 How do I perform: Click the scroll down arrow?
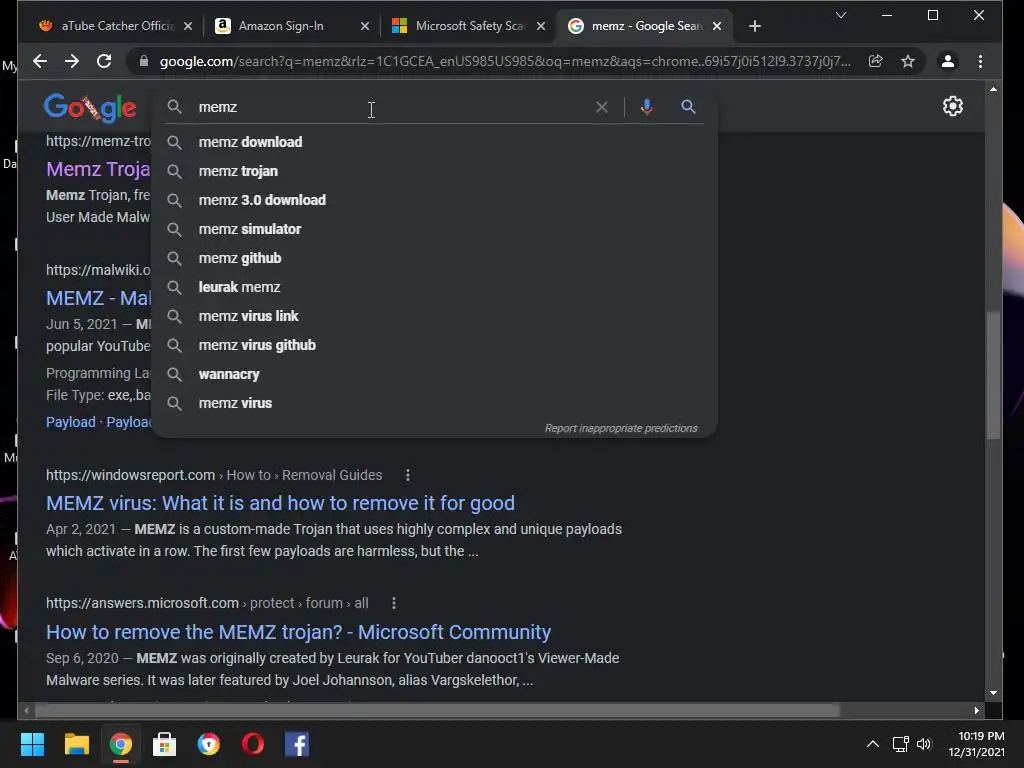coord(993,693)
